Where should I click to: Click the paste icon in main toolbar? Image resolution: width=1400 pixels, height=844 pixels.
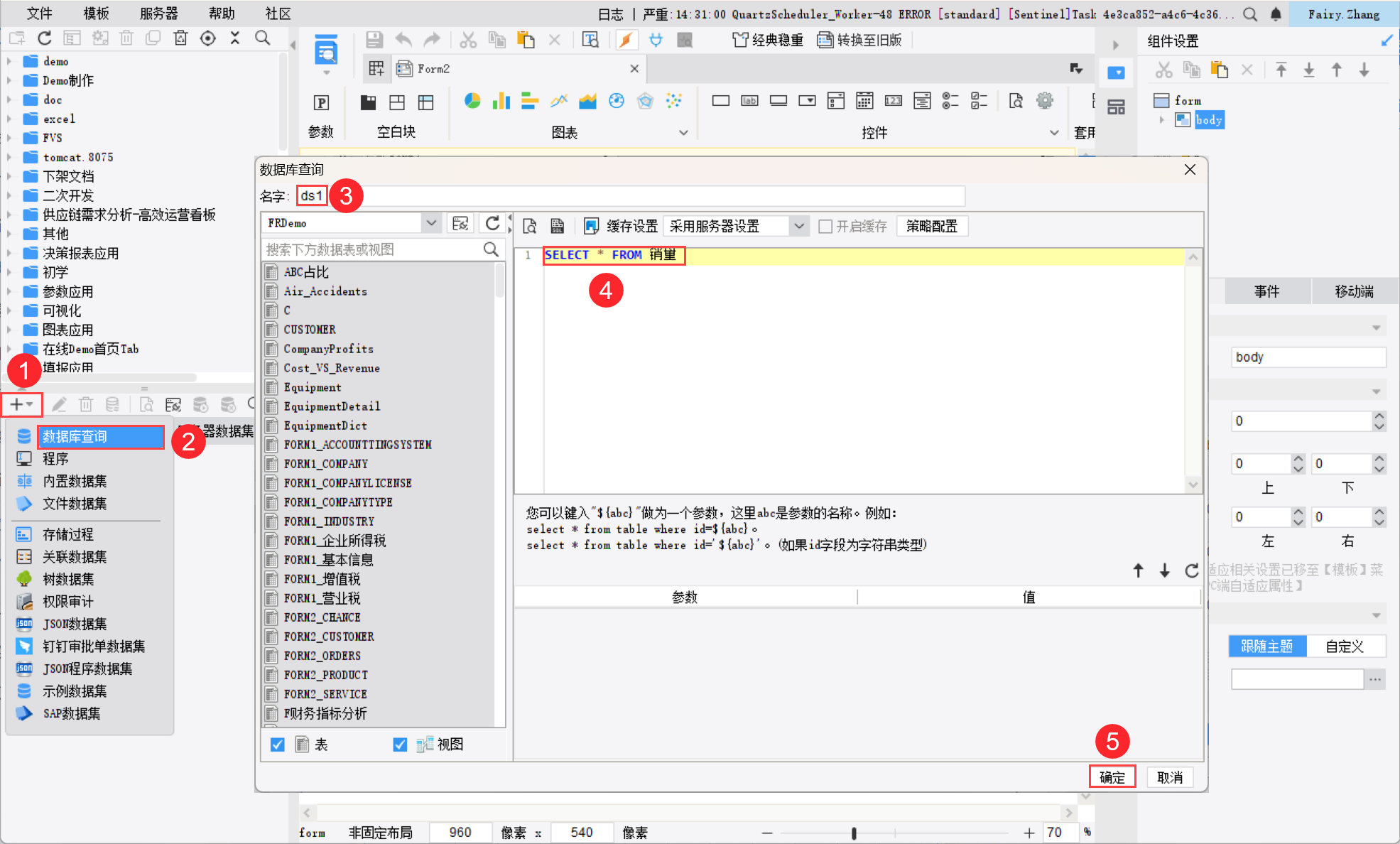click(x=526, y=40)
